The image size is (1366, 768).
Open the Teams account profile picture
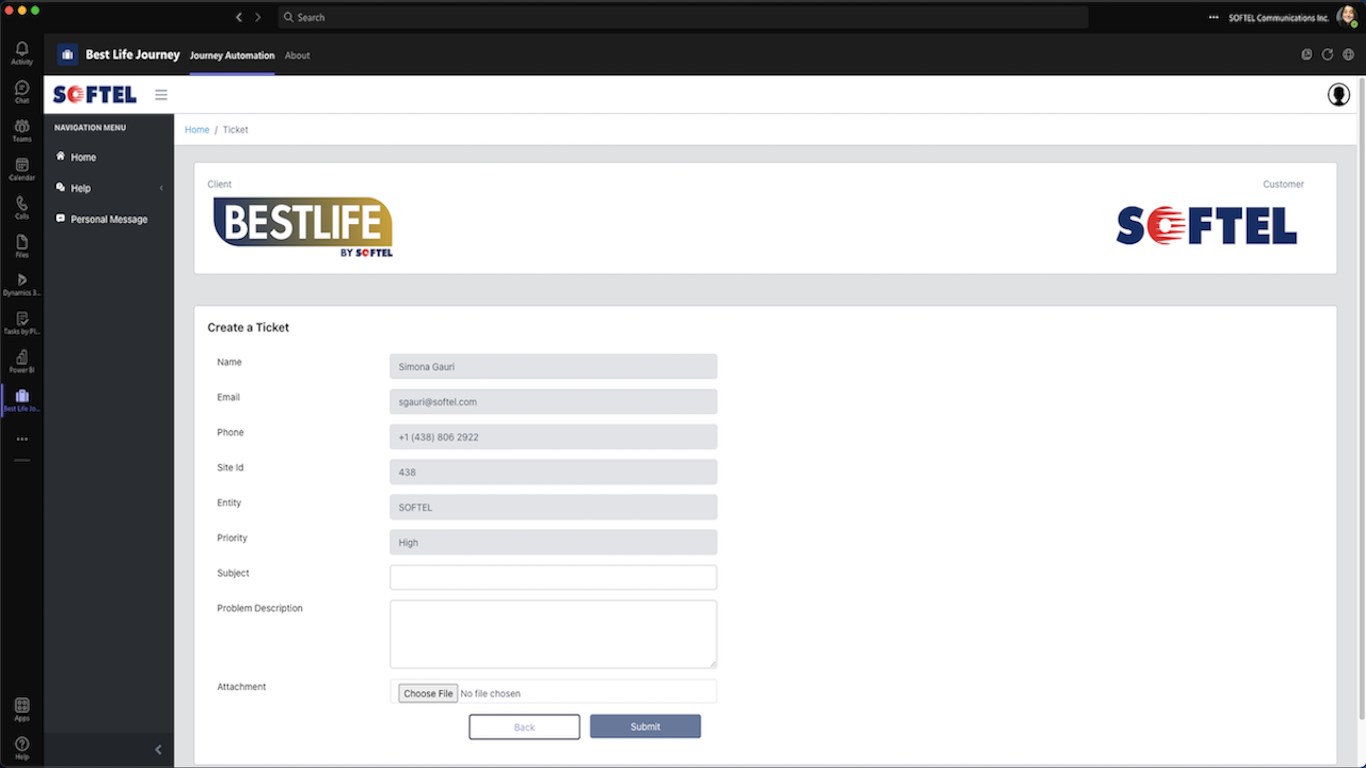tap(1346, 16)
